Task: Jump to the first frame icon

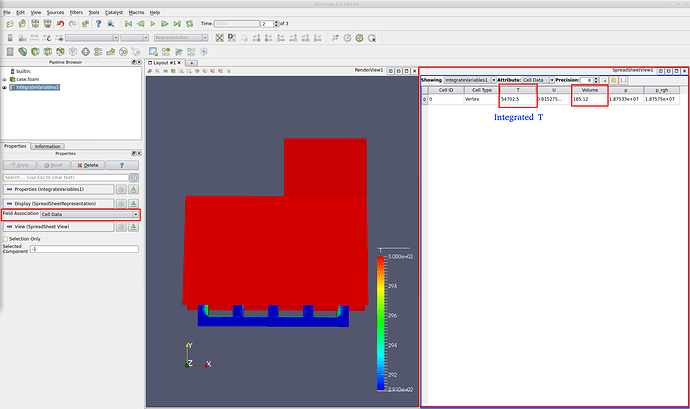Action: (127, 23)
